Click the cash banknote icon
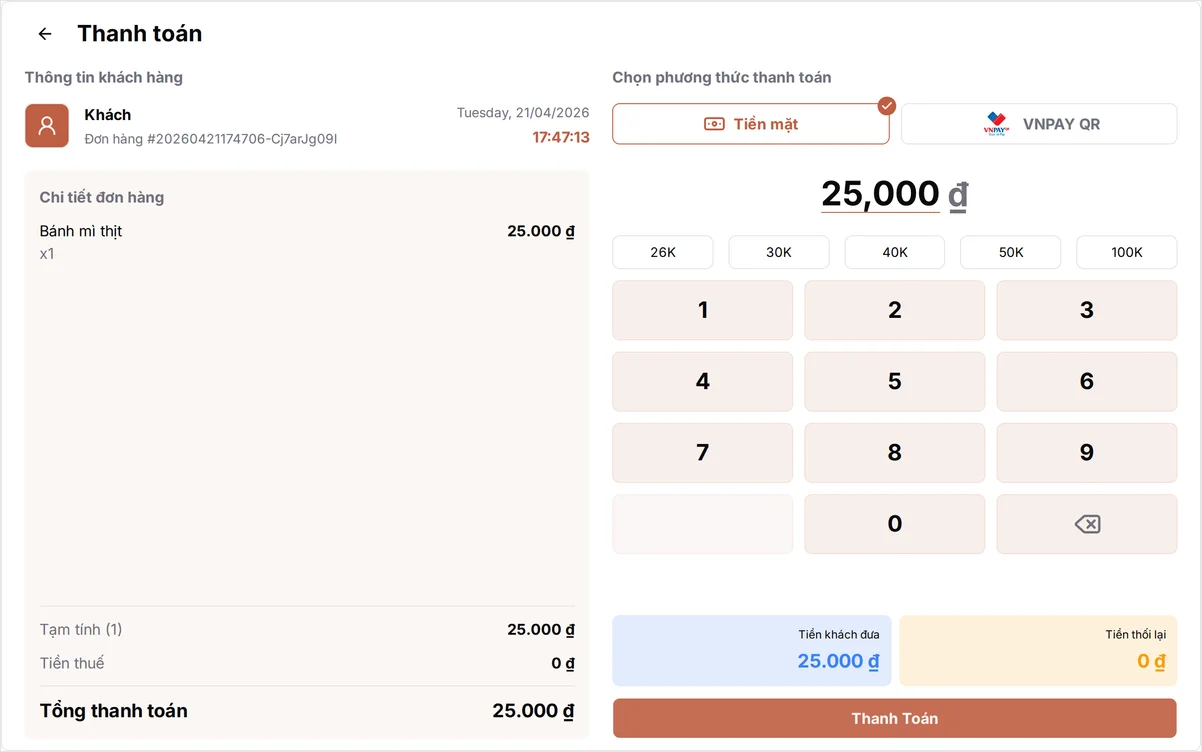Image resolution: width=1202 pixels, height=752 pixels. [714, 124]
